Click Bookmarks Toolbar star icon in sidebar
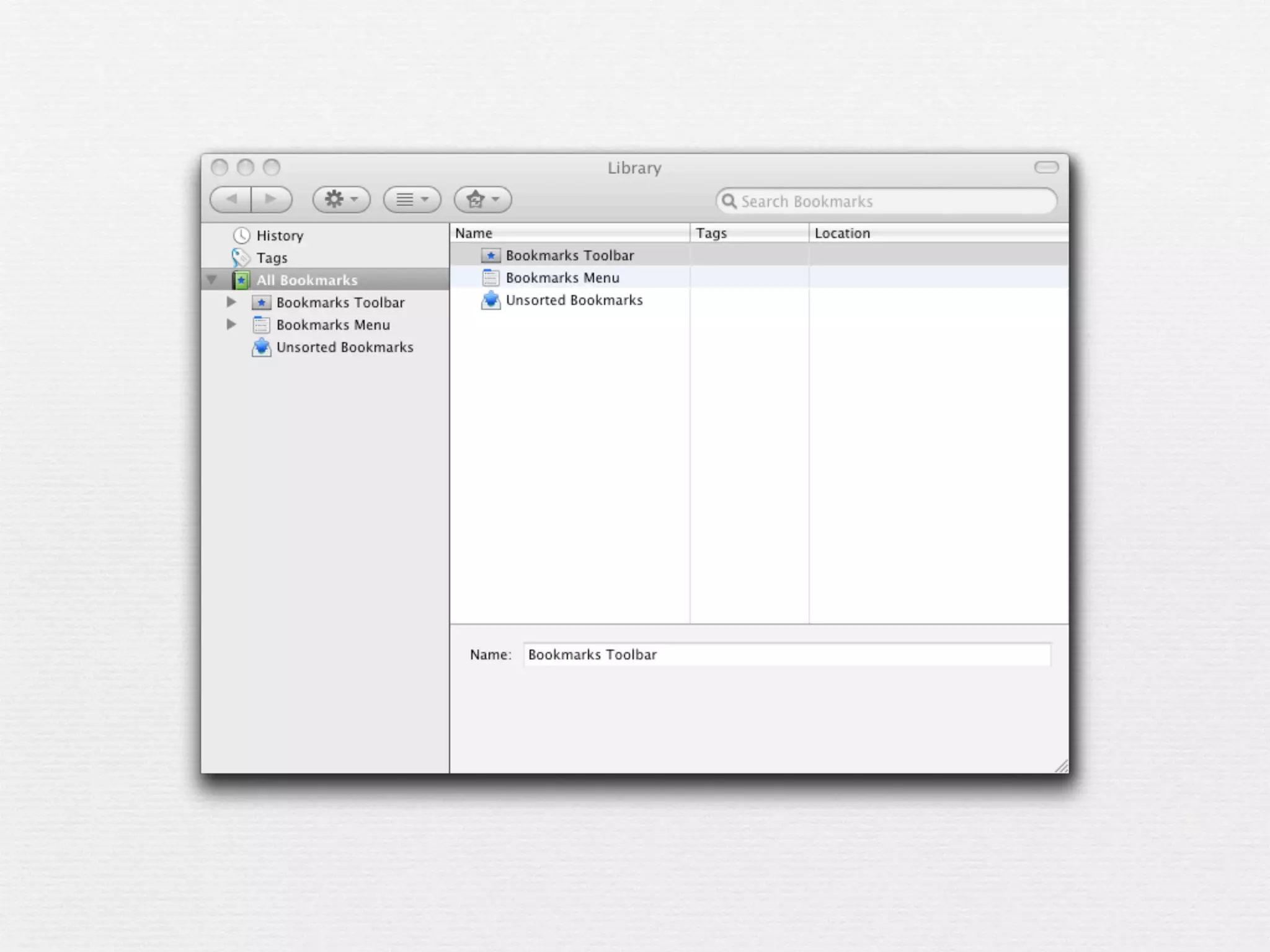 tap(261, 302)
